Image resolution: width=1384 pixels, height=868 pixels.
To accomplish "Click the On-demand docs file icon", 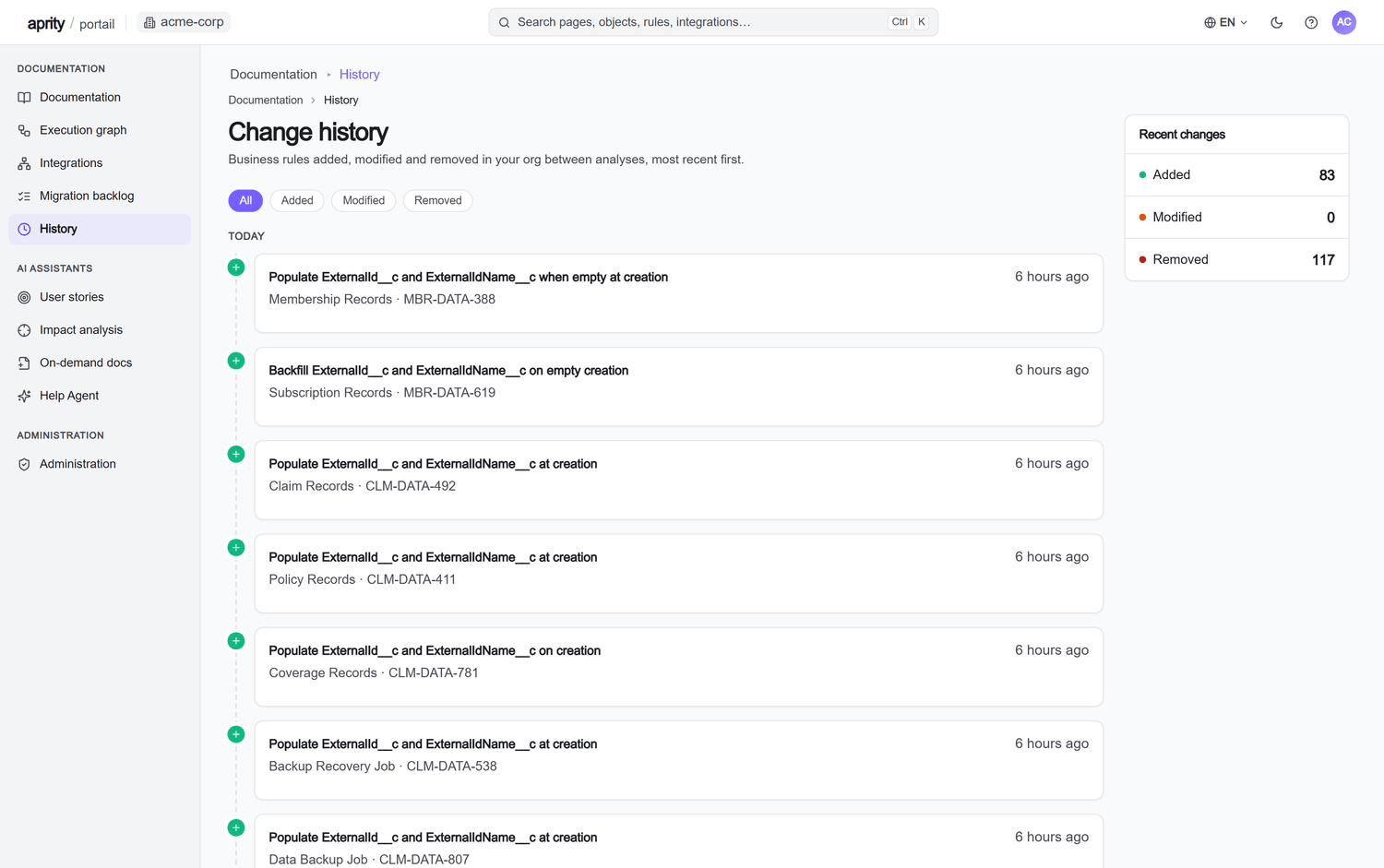I will pyautogui.click(x=24, y=363).
